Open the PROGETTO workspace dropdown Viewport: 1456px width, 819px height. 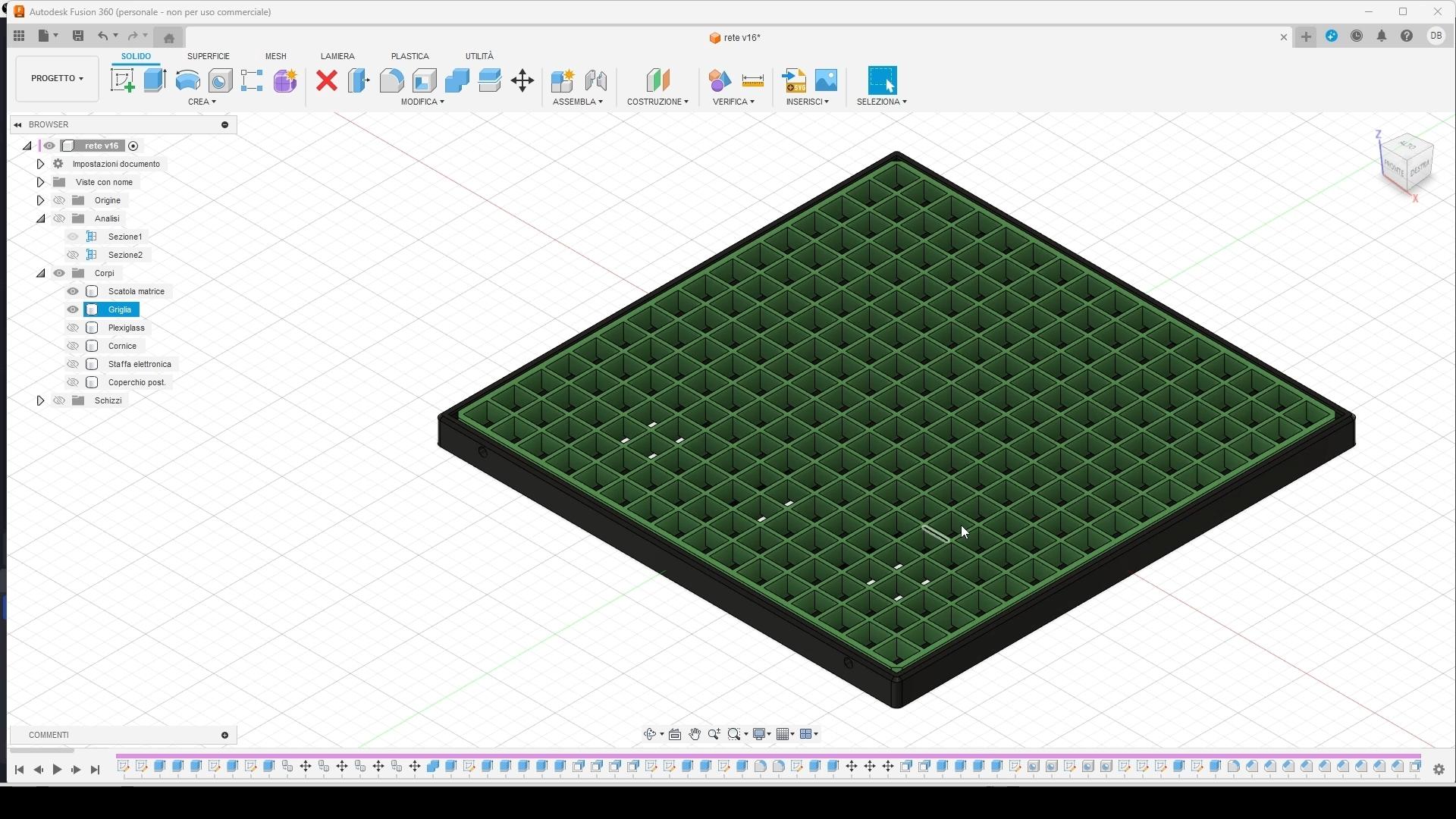click(x=57, y=78)
